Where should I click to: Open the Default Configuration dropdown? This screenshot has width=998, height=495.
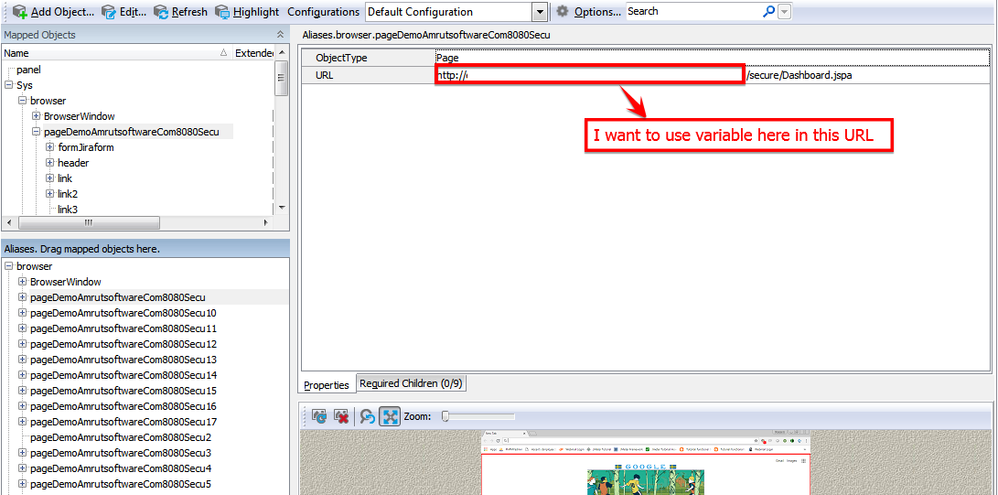540,11
